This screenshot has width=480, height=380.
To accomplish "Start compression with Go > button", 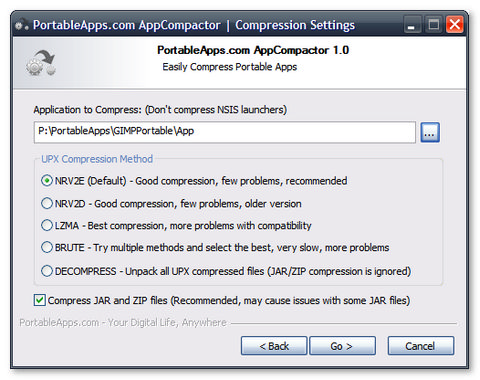I will tap(342, 346).
